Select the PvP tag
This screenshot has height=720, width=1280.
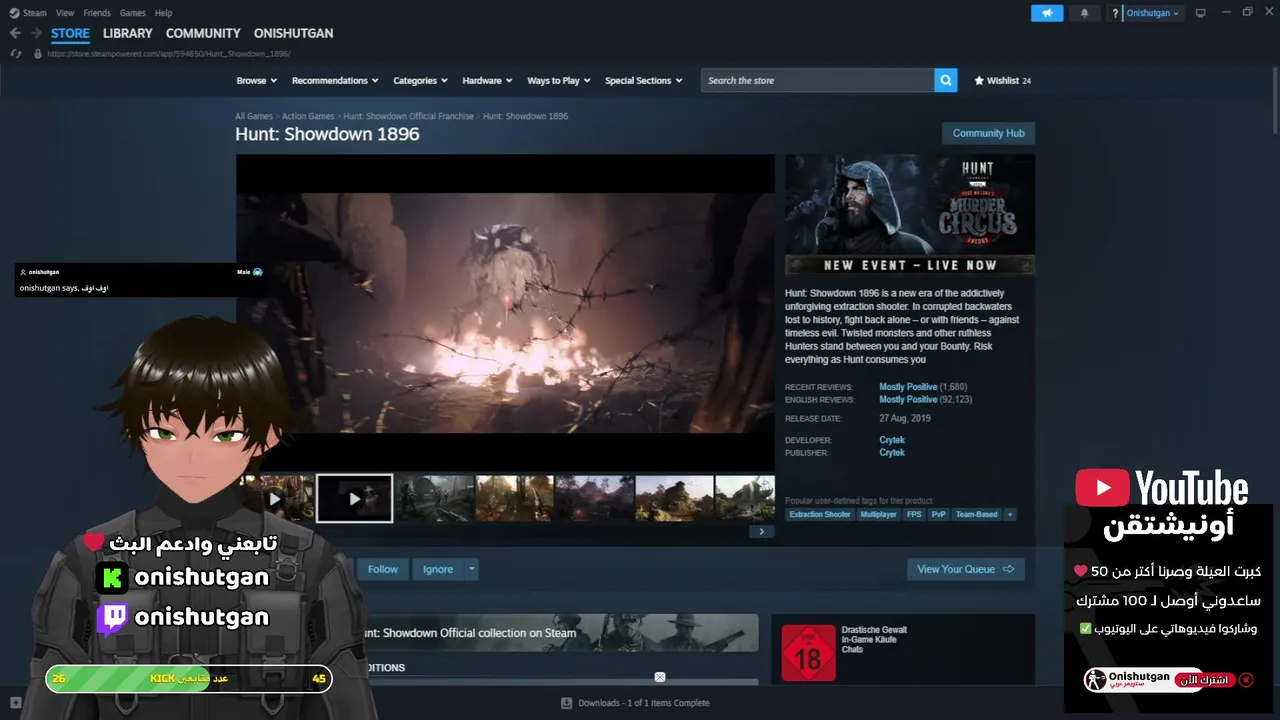click(x=938, y=514)
